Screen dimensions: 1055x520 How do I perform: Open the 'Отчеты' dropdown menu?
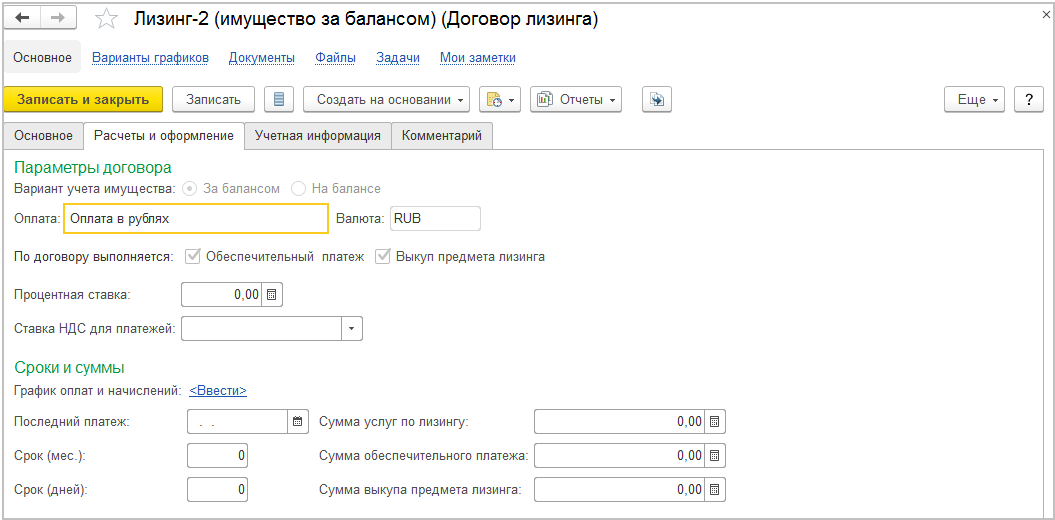tap(575, 99)
